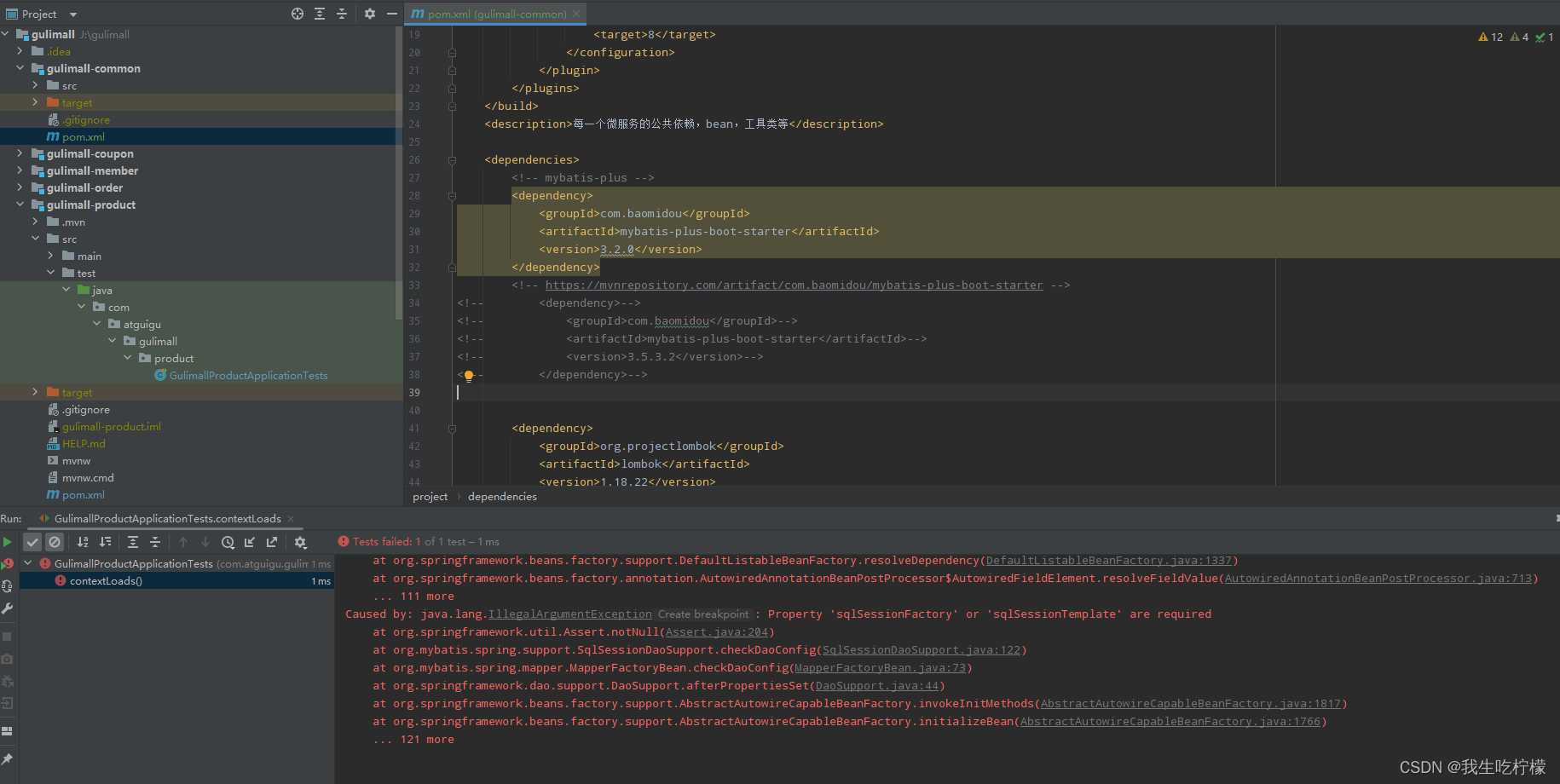Select mvnw.cmd file in project tree
This screenshot has height=784, width=1560.
[88, 478]
